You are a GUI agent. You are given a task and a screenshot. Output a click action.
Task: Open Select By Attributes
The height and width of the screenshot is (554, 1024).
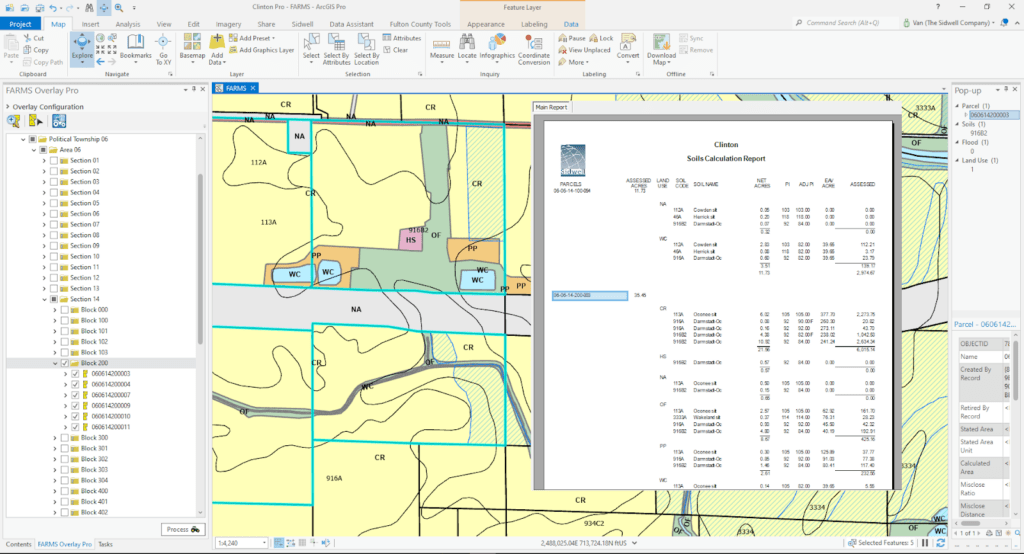(336, 49)
